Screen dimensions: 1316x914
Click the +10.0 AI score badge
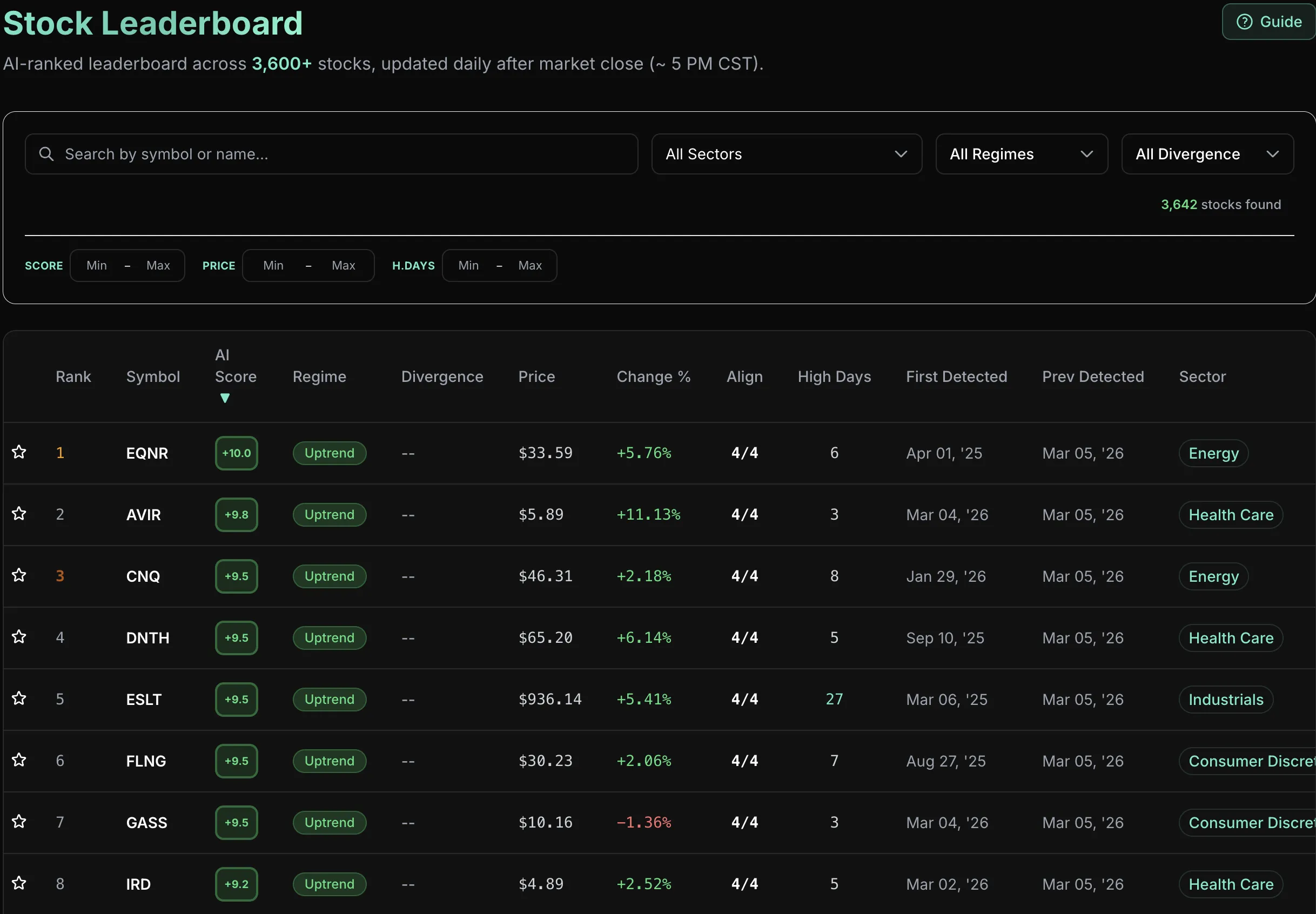[x=237, y=453]
